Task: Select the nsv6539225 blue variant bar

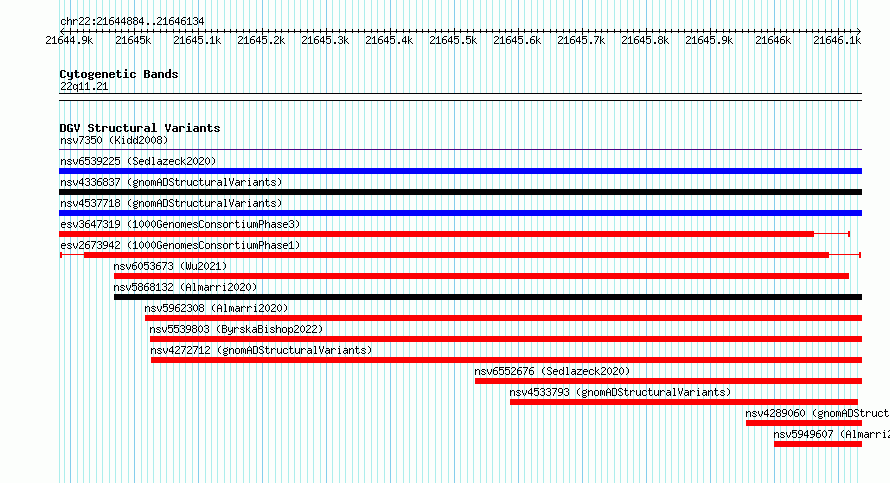Action: tap(460, 171)
